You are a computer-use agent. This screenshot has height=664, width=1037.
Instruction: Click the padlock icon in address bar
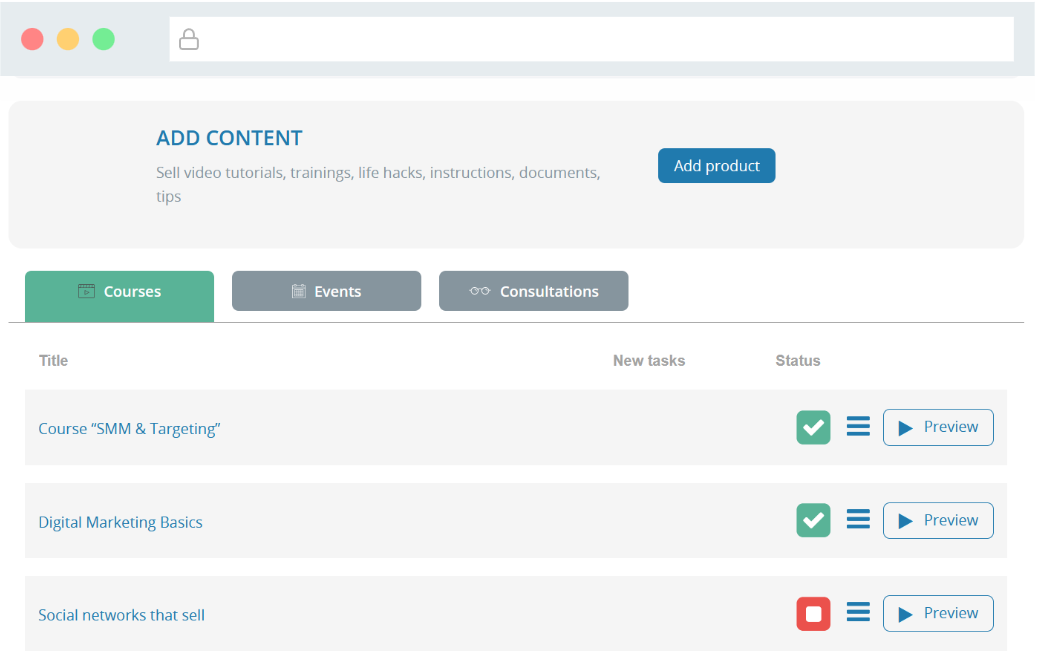click(x=188, y=40)
